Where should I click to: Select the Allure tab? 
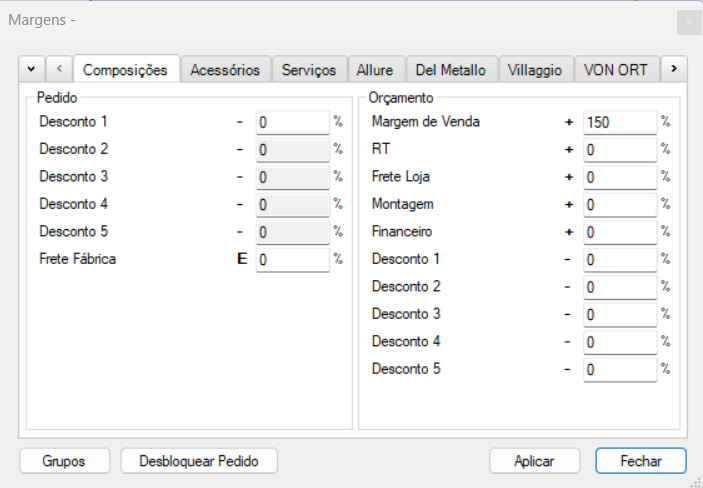click(x=375, y=70)
